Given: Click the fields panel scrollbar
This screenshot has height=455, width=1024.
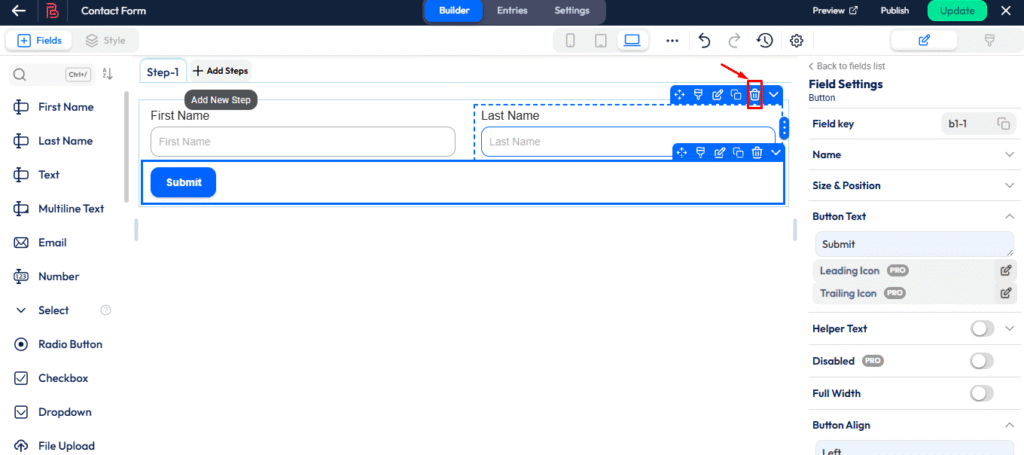Looking at the screenshot, I should click(127, 147).
